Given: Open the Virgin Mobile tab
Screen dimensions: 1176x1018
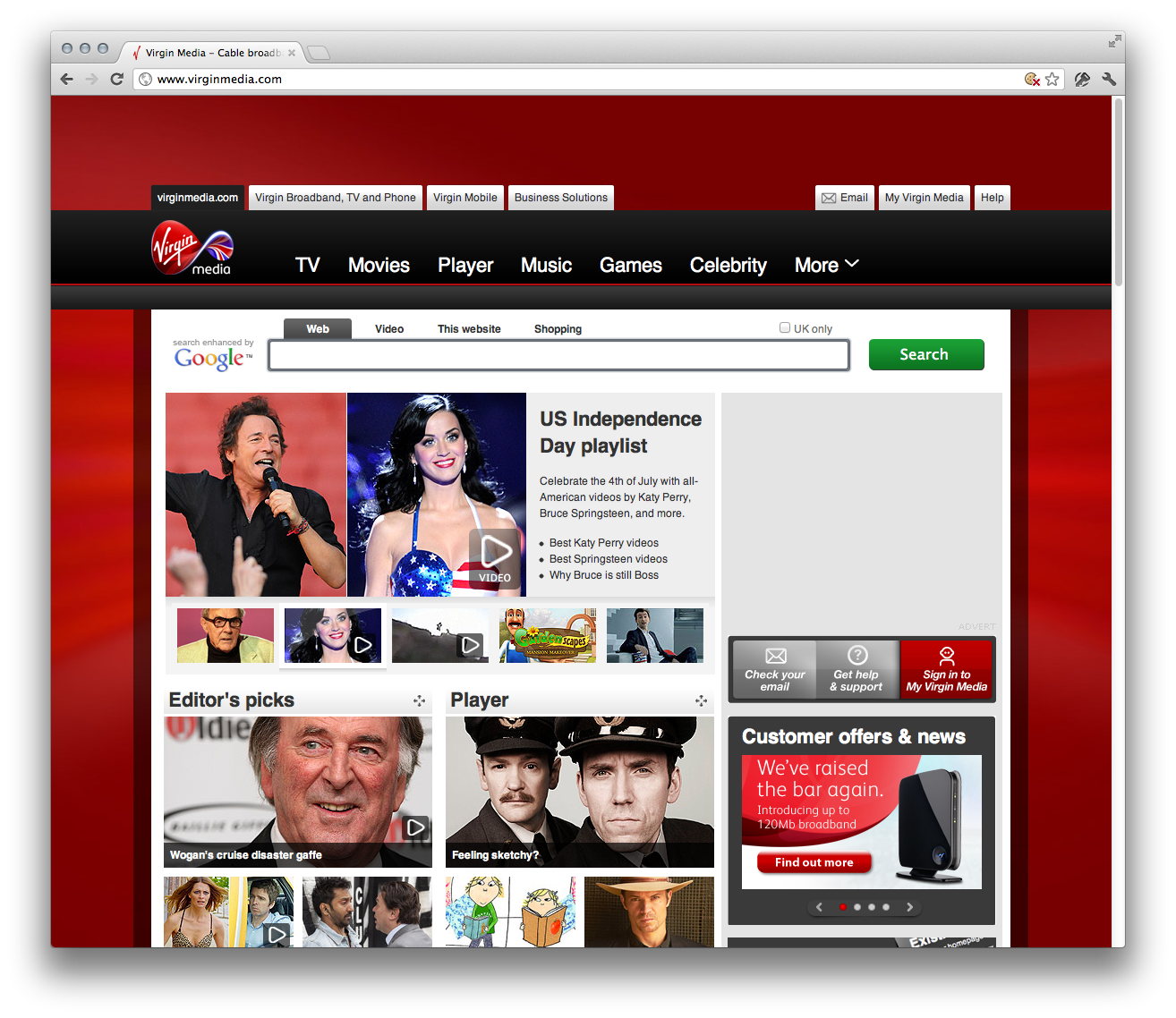Looking at the screenshot, I should point(465,198).
